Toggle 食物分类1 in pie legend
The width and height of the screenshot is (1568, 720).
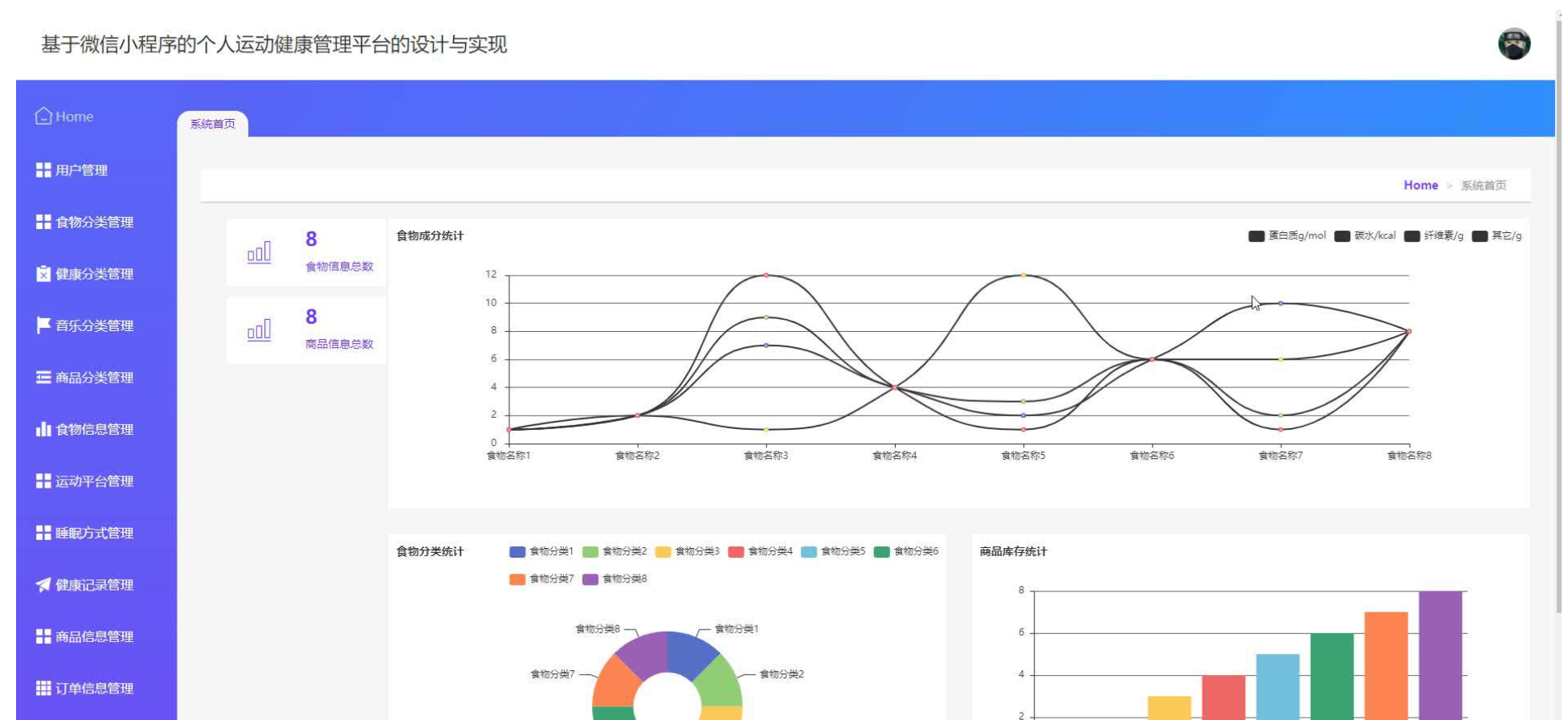coord(541,551)
